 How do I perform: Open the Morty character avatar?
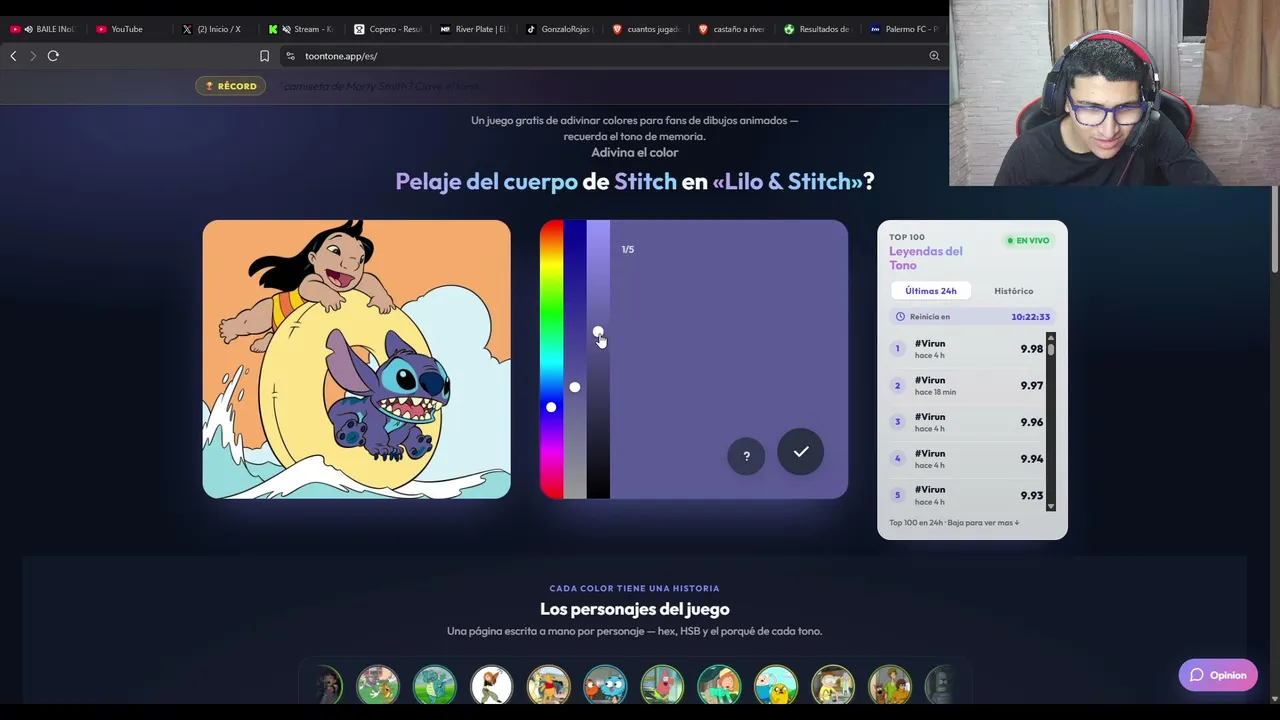pos(833,686)
